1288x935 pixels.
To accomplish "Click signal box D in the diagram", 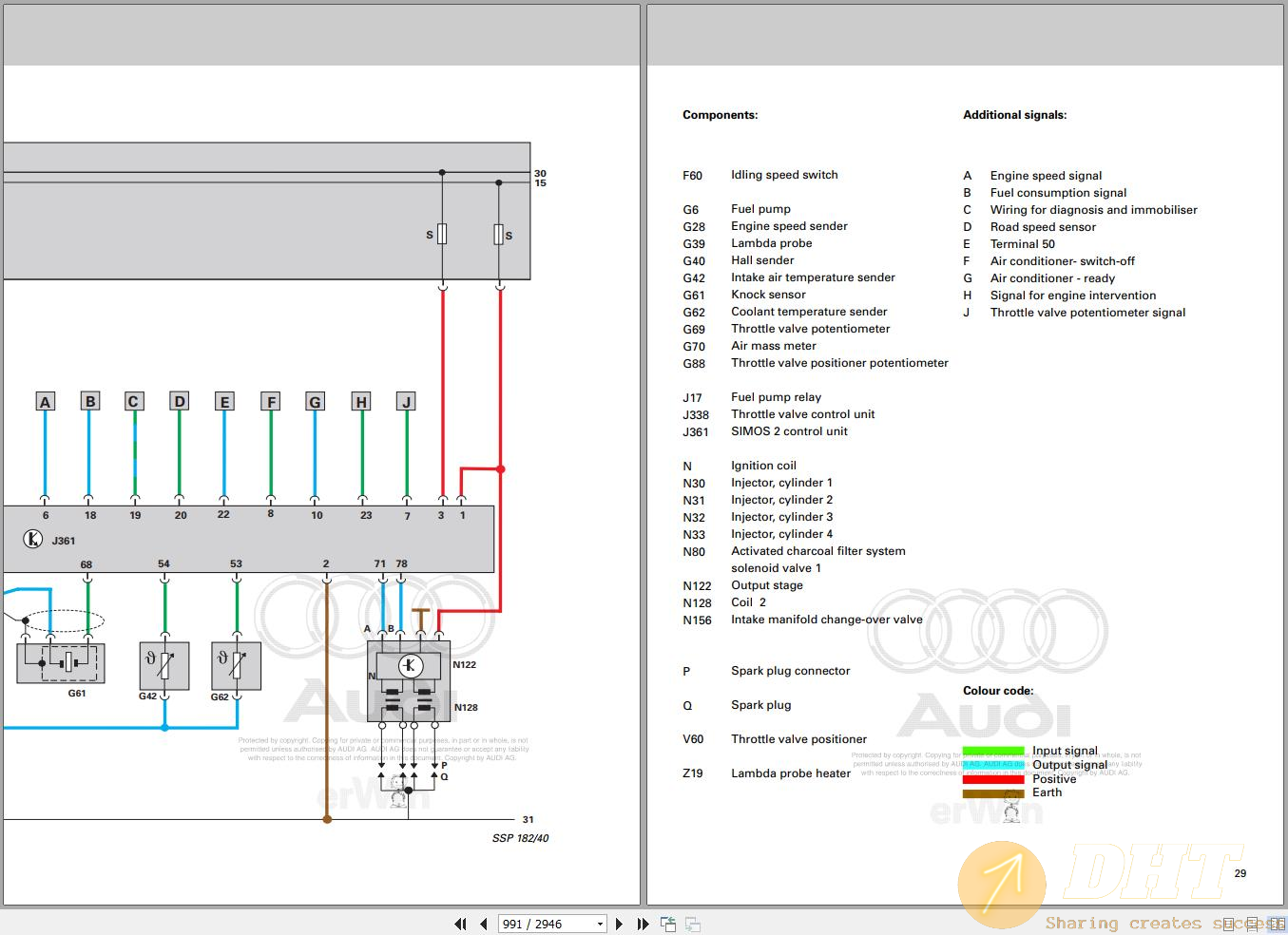I will pos(179,402).
